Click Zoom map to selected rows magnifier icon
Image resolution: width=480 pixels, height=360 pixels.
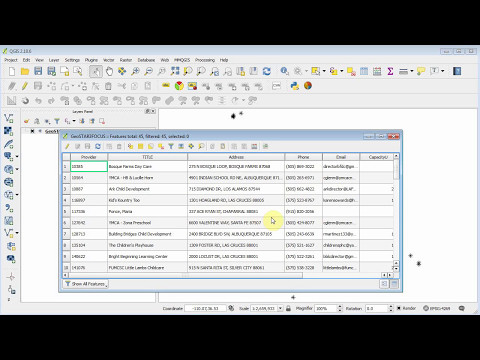pos(201,146)
